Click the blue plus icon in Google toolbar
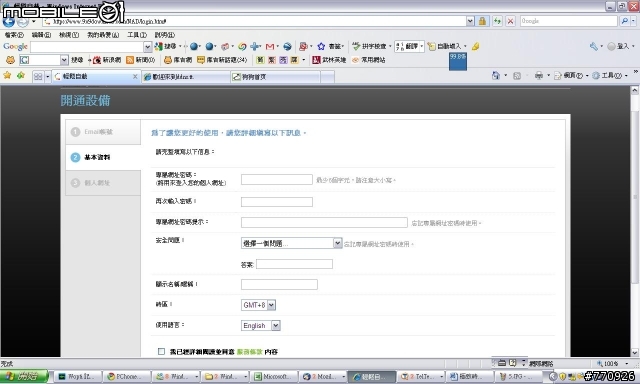The image size is (640, 384). [x=255, y=47]
